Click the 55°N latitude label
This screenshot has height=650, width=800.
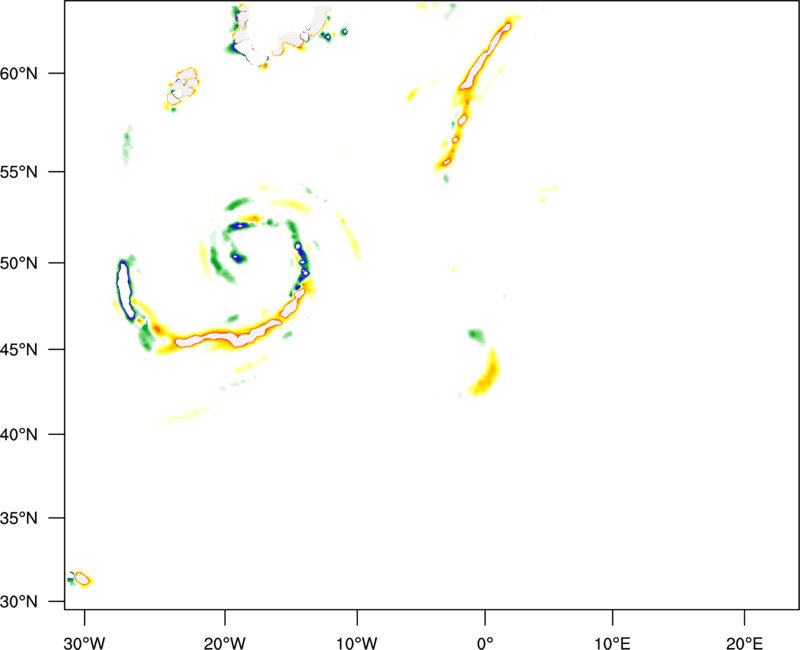point(19,172)
